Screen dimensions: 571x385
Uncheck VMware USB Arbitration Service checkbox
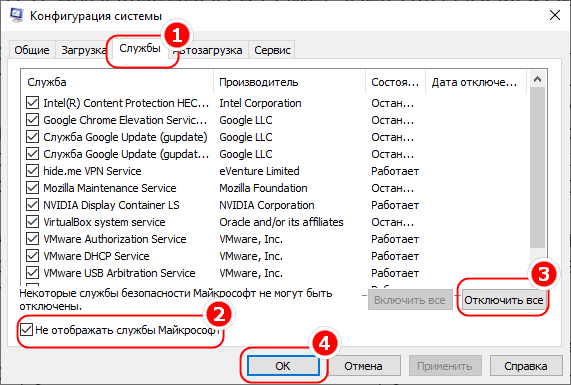pos(32,273)
